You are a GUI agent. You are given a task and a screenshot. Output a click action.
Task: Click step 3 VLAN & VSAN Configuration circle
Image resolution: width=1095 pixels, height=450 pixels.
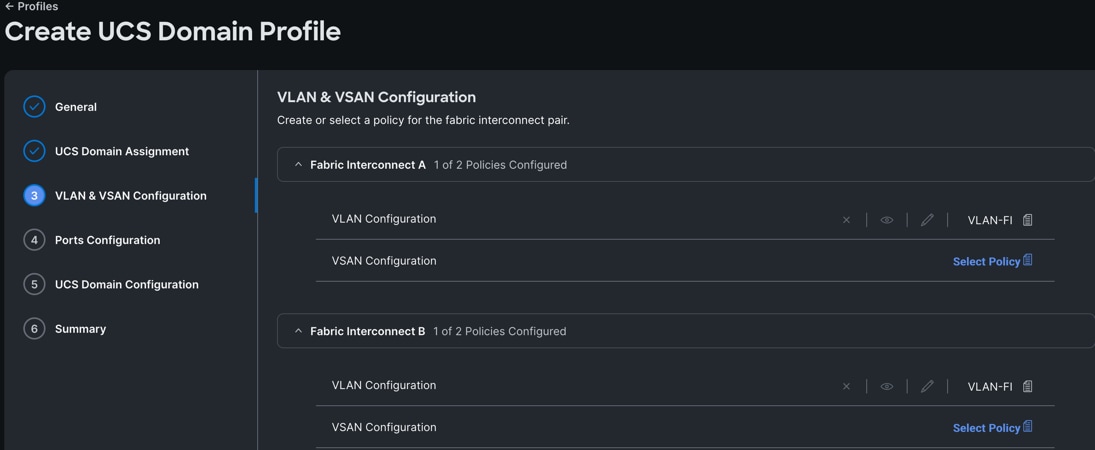point(34,196)
